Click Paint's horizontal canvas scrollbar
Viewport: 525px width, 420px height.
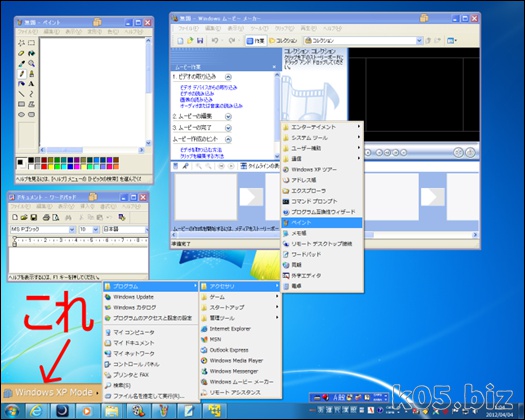[92, 150]
